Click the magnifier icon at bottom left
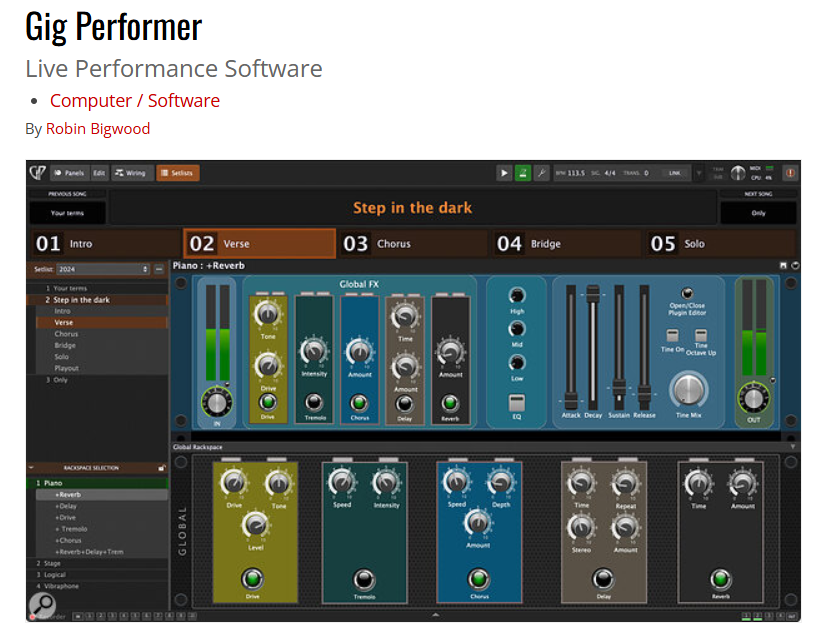 pyautogui.click(x=41, y=605)
